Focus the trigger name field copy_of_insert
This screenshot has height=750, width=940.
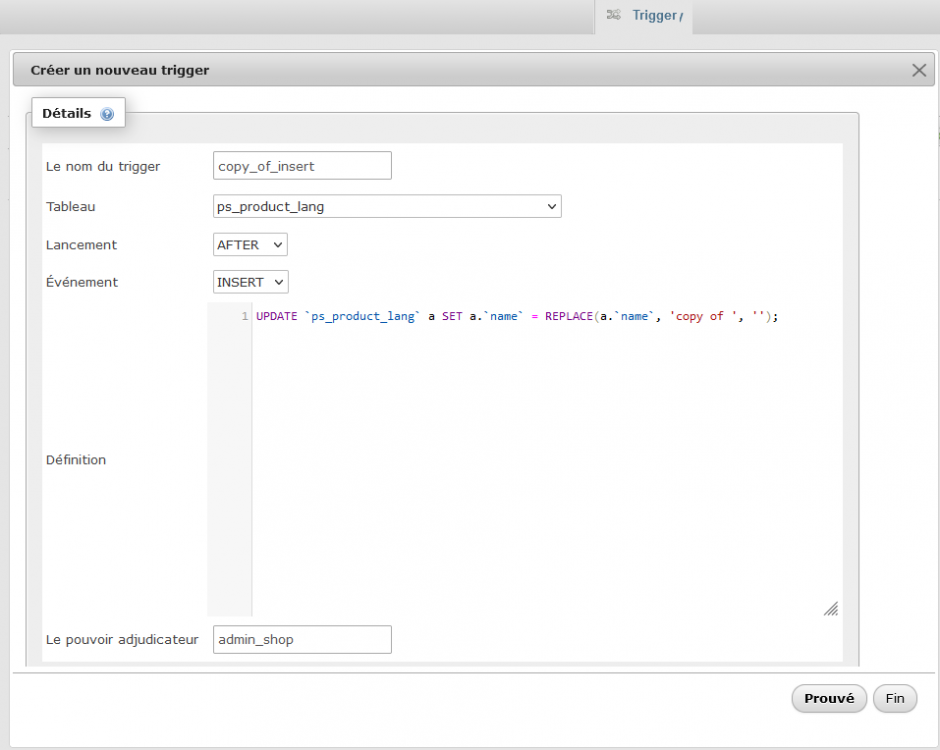[x=302, y=166]
